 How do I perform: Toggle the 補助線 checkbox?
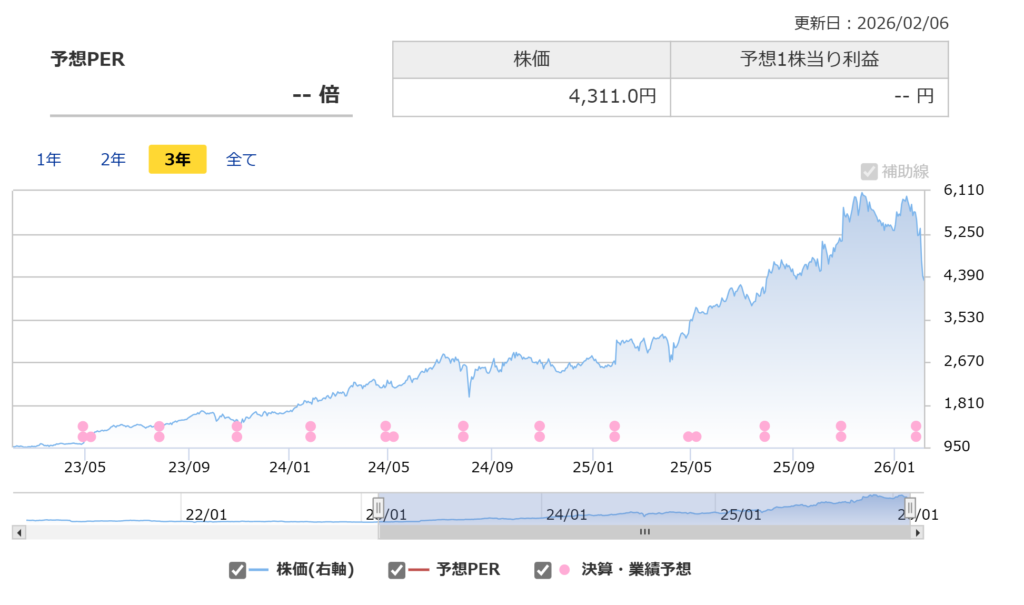tap(869, 171)
